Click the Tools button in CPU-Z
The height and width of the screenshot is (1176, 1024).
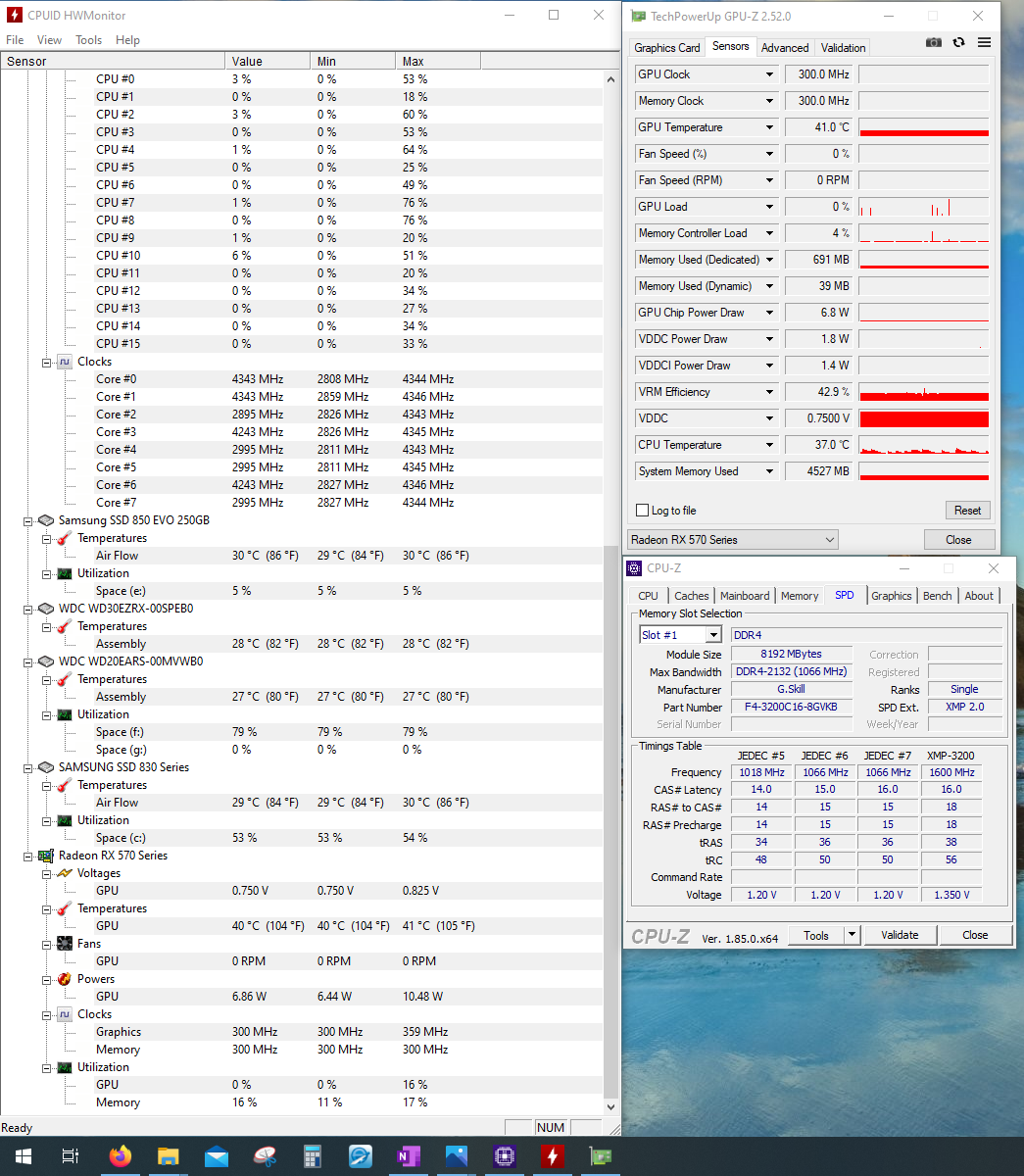pos(816,935)
